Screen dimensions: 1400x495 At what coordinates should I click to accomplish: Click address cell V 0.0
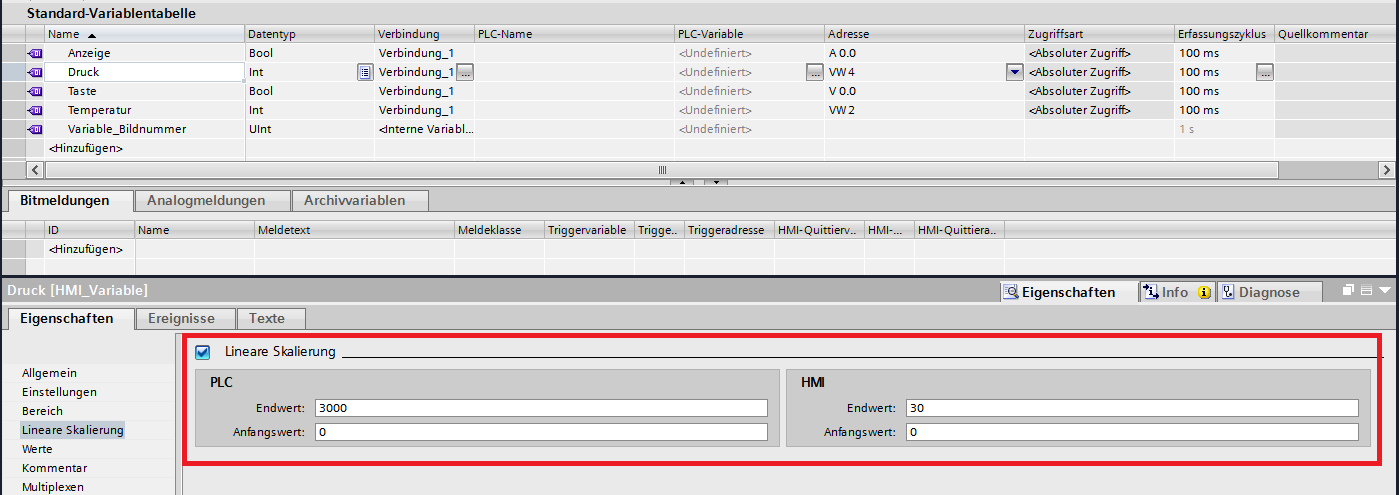[925, 91]
